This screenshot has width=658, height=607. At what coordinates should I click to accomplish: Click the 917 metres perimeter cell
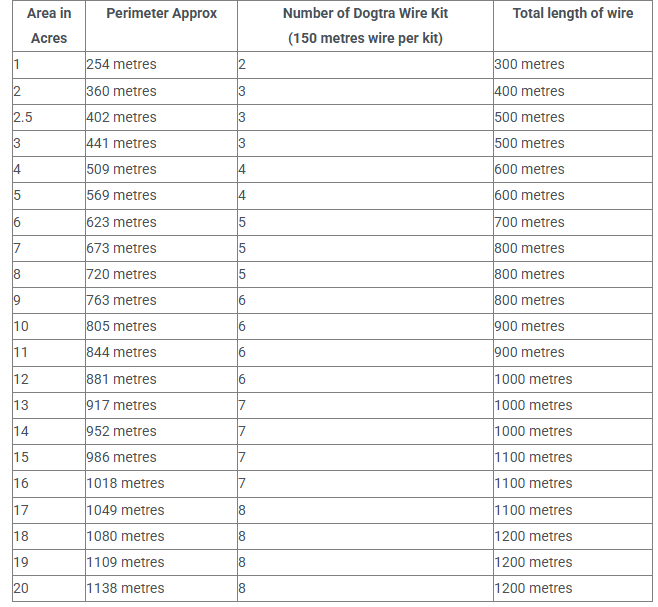(x=122, y=405)
